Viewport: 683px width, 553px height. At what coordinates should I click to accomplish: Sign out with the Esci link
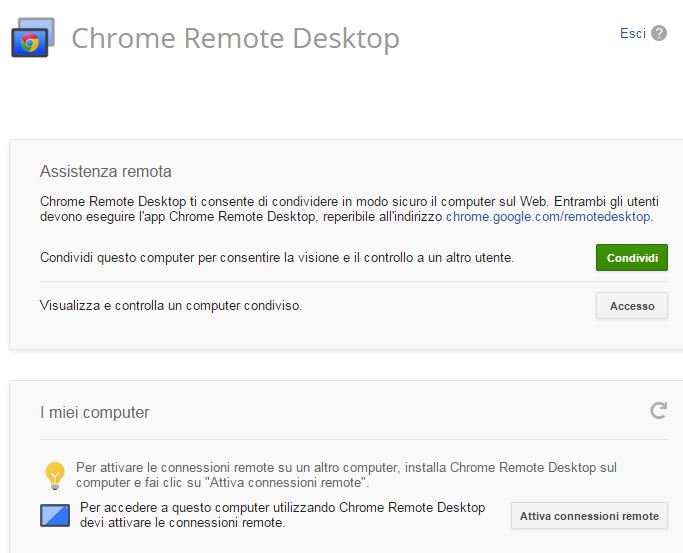click(x=632, y=34)
